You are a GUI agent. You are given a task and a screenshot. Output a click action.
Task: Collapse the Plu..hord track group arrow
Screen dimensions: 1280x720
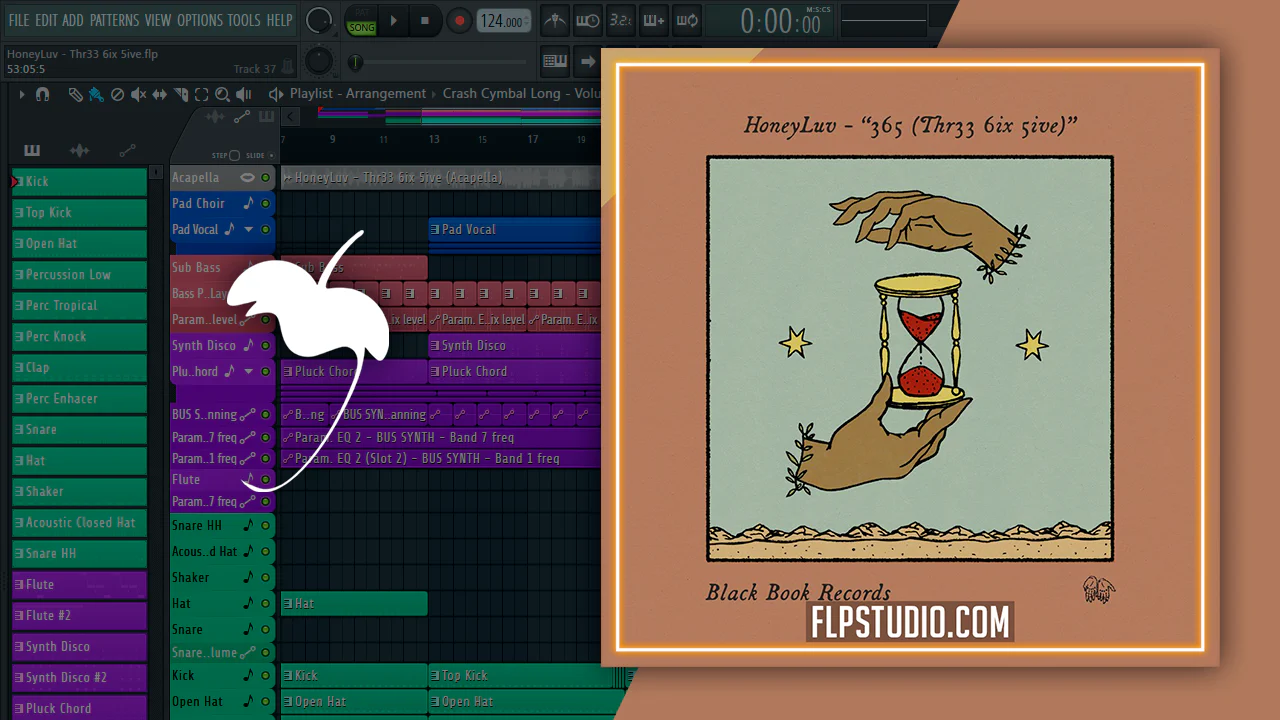(x=249, y=372)
